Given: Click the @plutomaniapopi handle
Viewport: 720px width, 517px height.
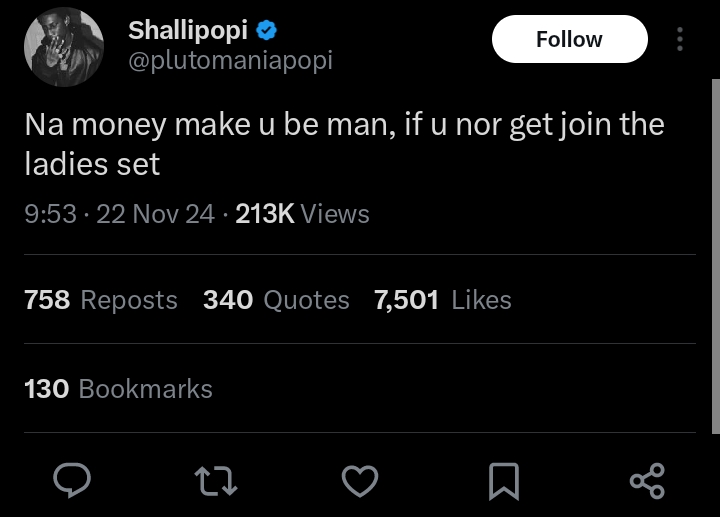Looking at the screenshot, I should point(230,60).
